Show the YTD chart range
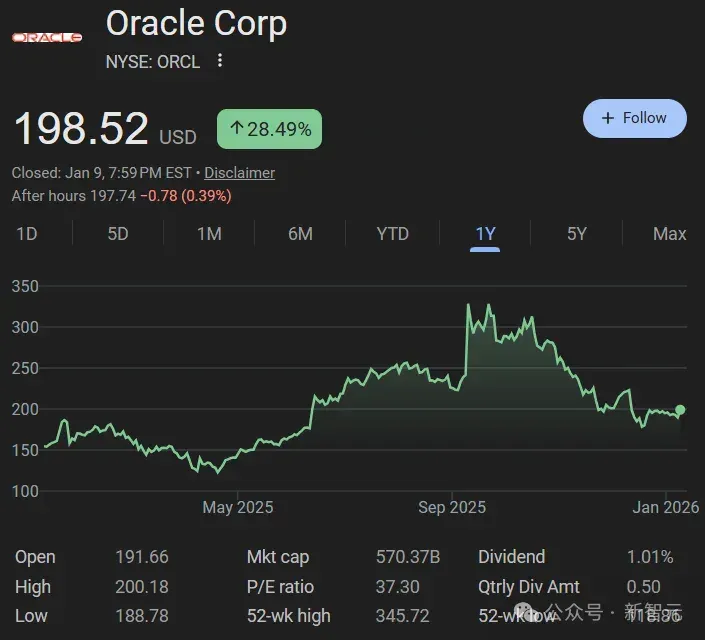The width and height of the screenshot is (705, 640). click(393, 234)
